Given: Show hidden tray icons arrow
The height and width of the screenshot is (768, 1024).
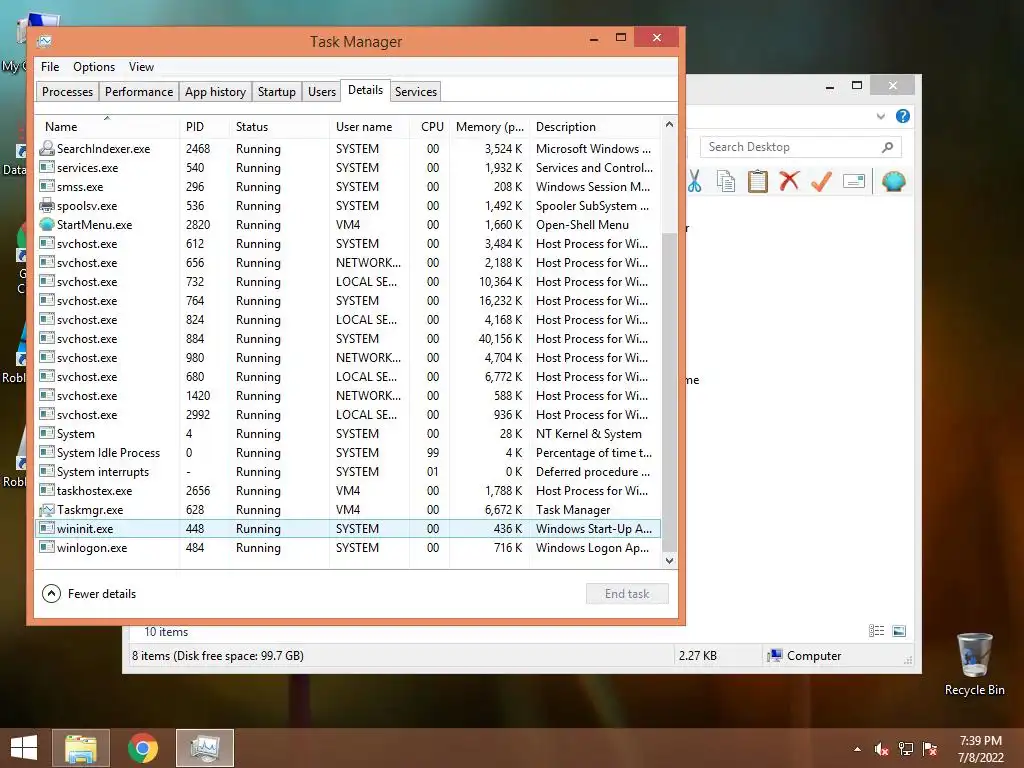Looking at the screenshot, I should (857, 749).
